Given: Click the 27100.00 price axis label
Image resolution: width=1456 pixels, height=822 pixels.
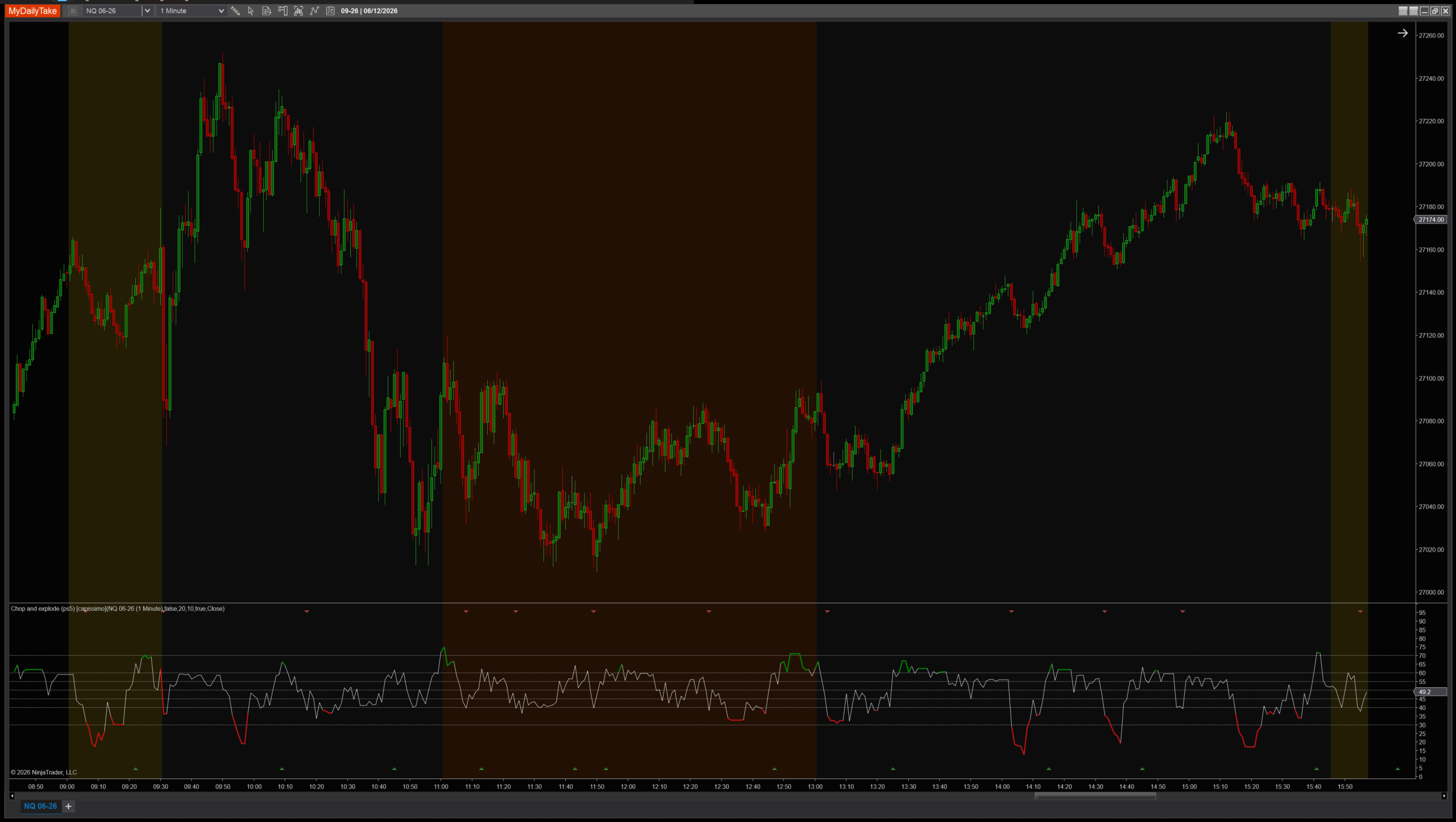Looking at the screenshot, I should [1431, 378].
